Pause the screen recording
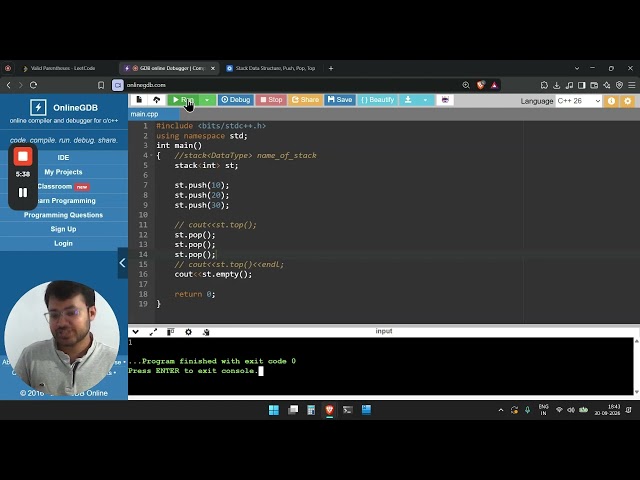Screen dimensions: 640x480 tap(23, 193)
